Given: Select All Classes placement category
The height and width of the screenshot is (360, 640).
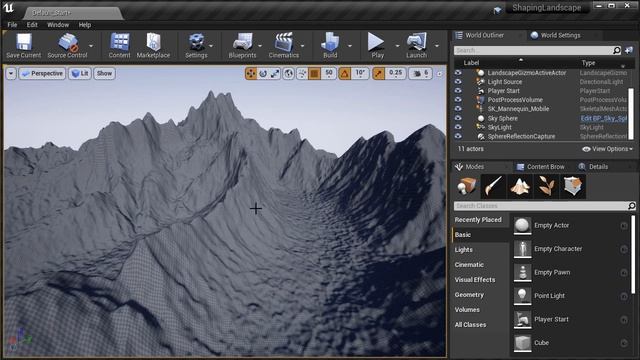Looking at the screenshot, I should click(470, 325).
